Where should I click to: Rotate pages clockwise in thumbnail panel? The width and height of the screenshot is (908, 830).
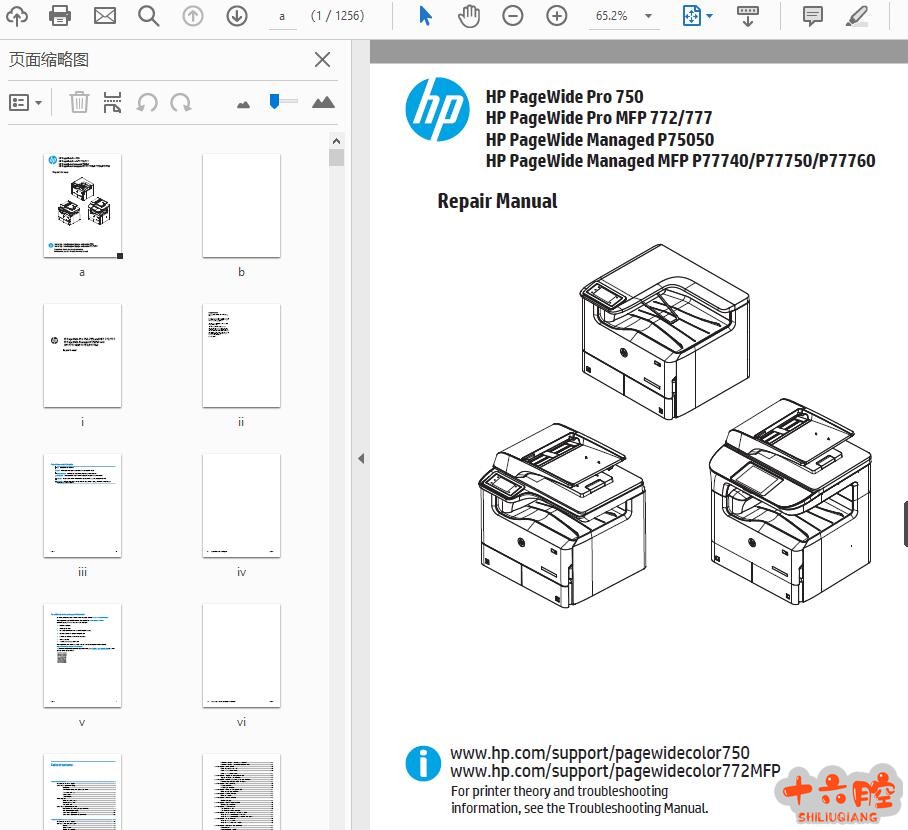click(181, 102)
